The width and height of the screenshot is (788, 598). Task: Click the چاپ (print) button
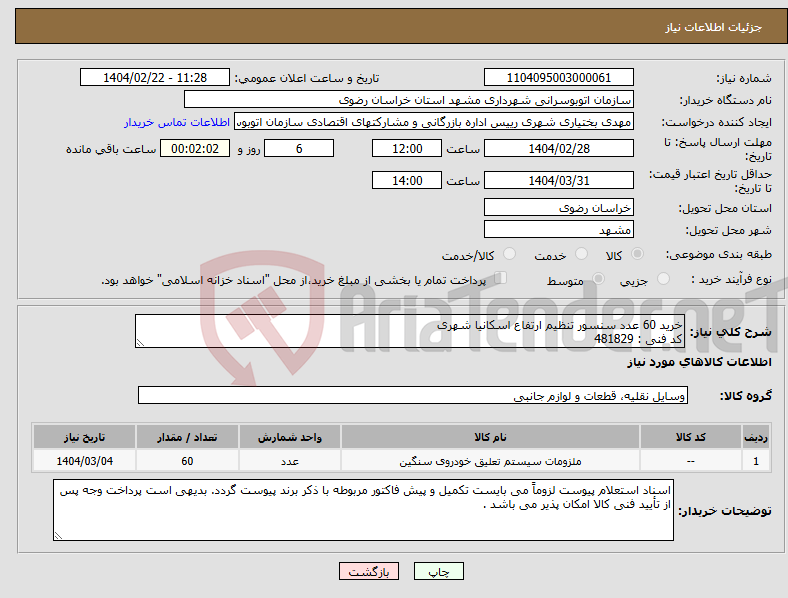[x=438, y=571]
